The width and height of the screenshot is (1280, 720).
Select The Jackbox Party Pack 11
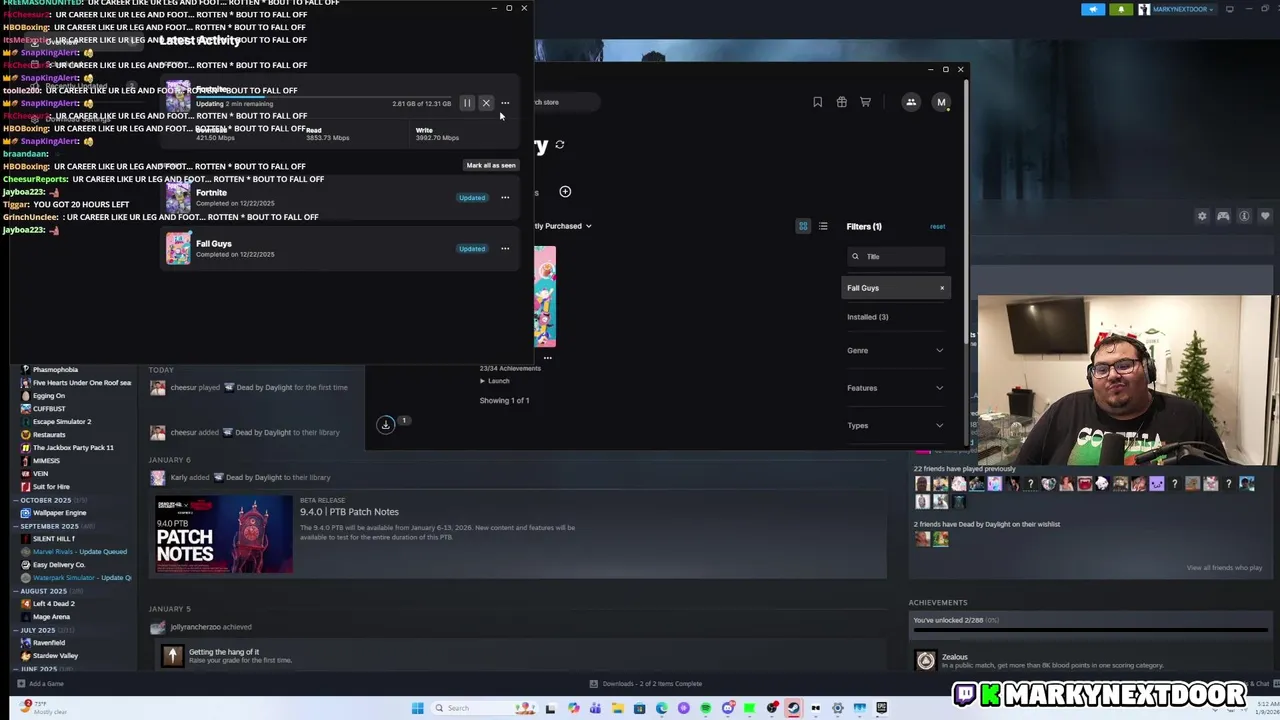click(73, 448)
